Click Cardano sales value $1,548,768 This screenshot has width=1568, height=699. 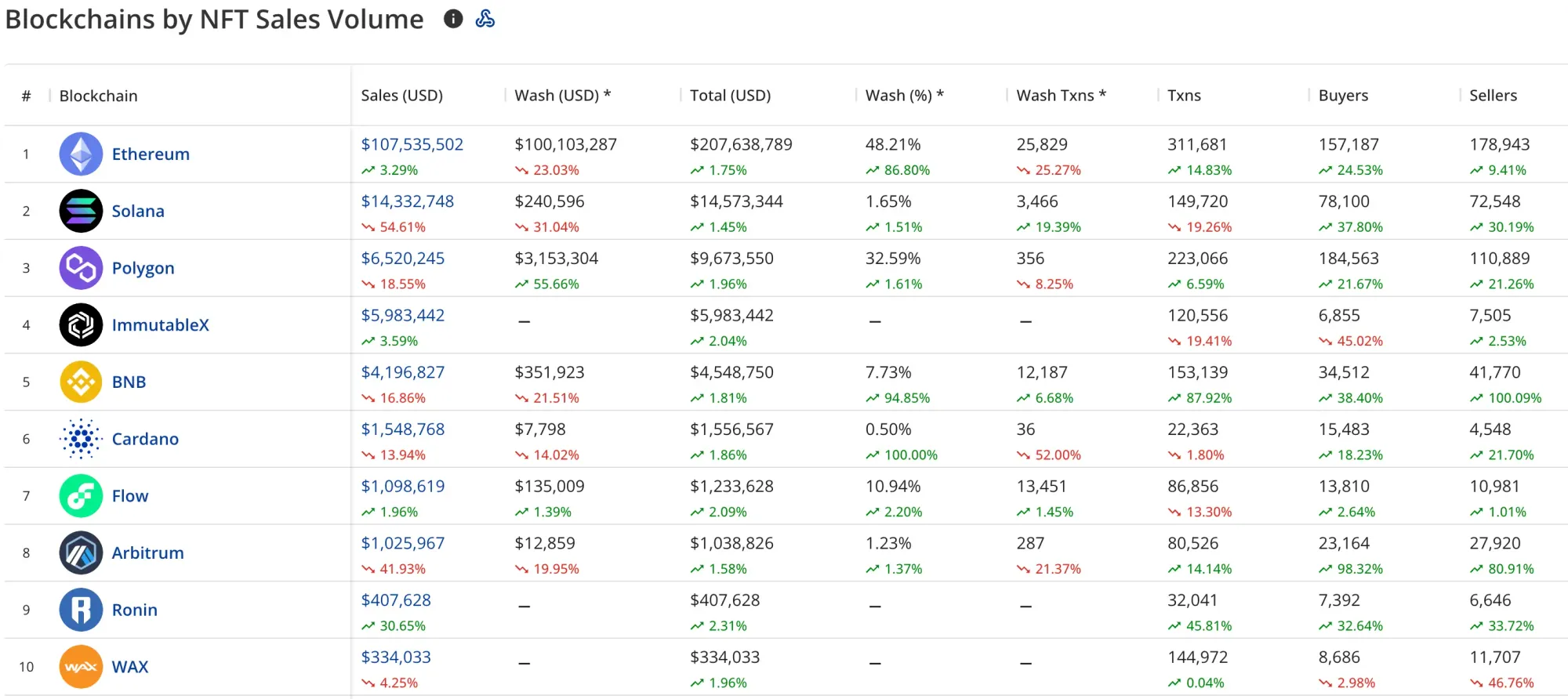pyautogui.click(x=402, y=429)
